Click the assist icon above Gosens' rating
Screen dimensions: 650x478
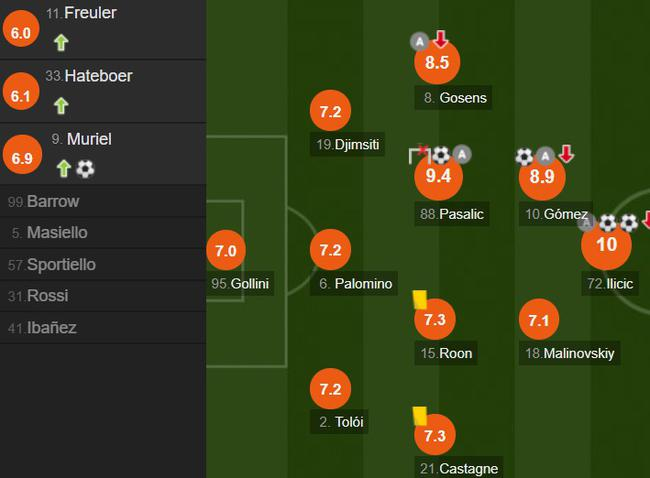pyautogui.click(x=420, y=41)
